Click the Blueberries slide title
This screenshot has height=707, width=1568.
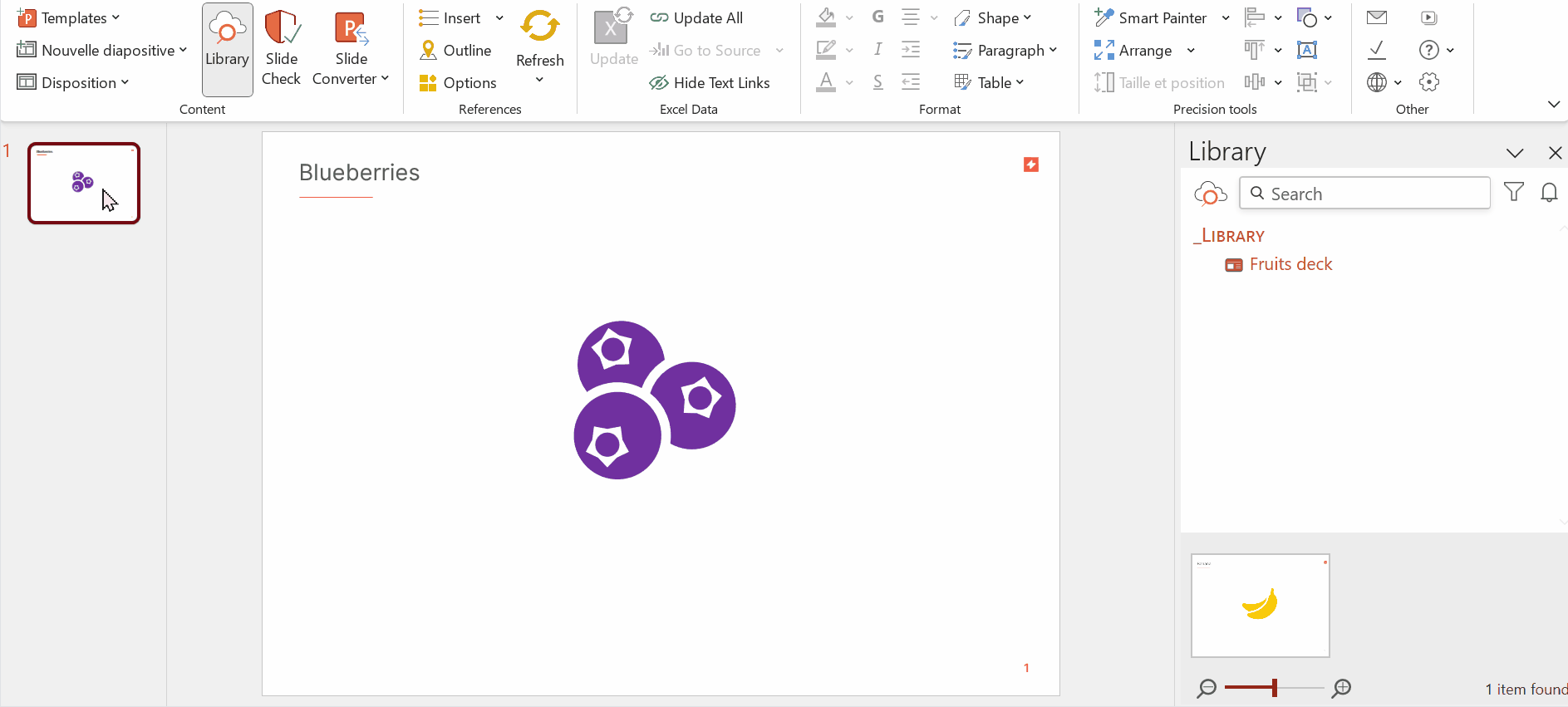[359, 173]
